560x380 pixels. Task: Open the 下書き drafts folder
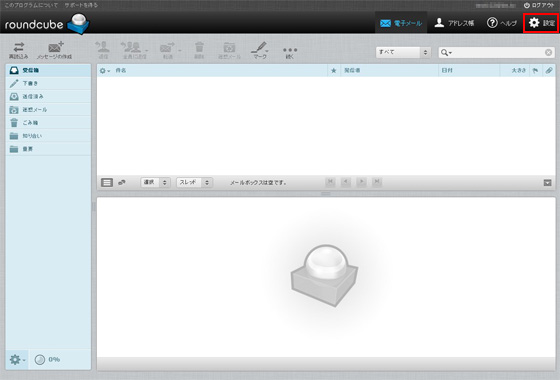pos(48,83)
